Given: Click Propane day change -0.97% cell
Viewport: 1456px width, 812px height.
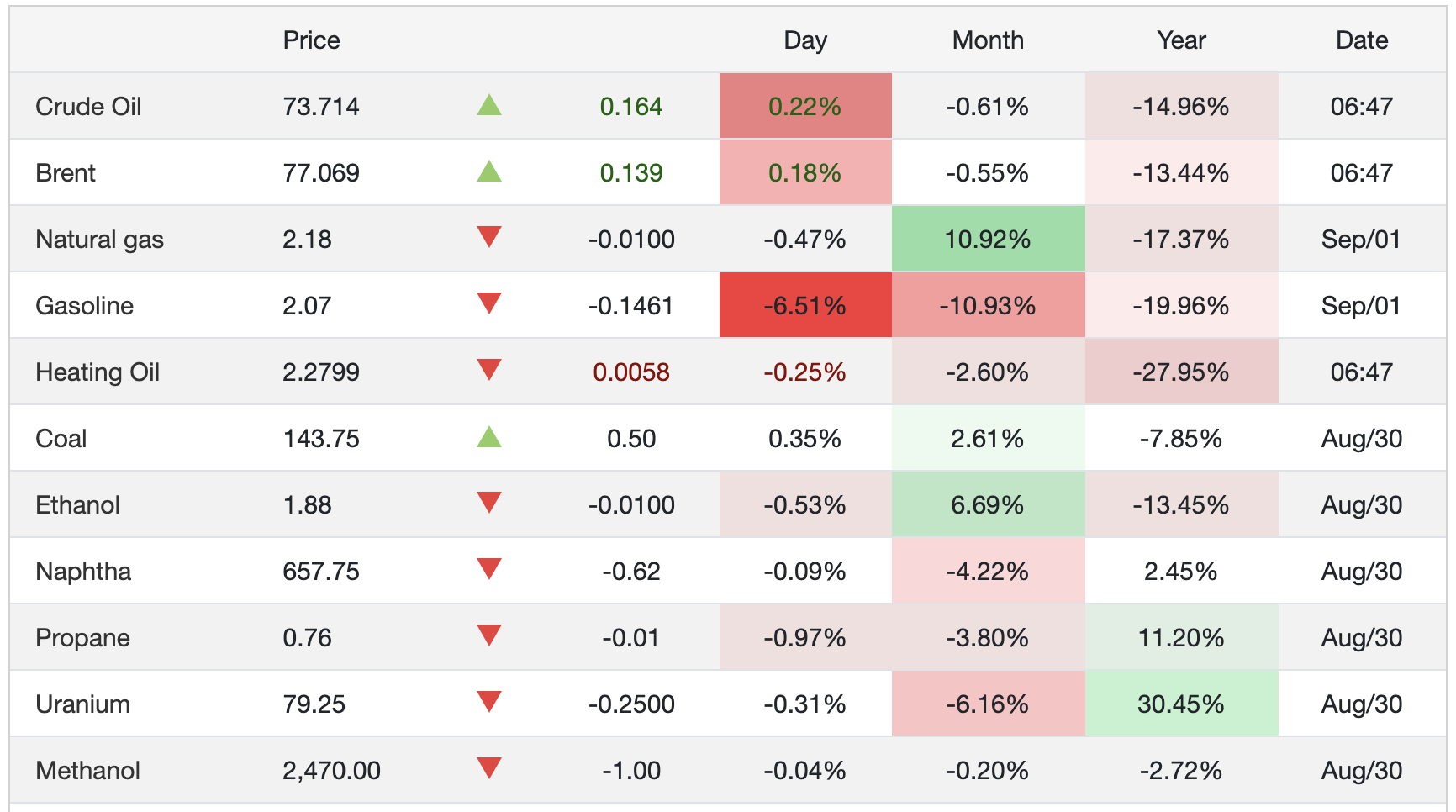Looking at the screenshot, I should coord(805,637).
